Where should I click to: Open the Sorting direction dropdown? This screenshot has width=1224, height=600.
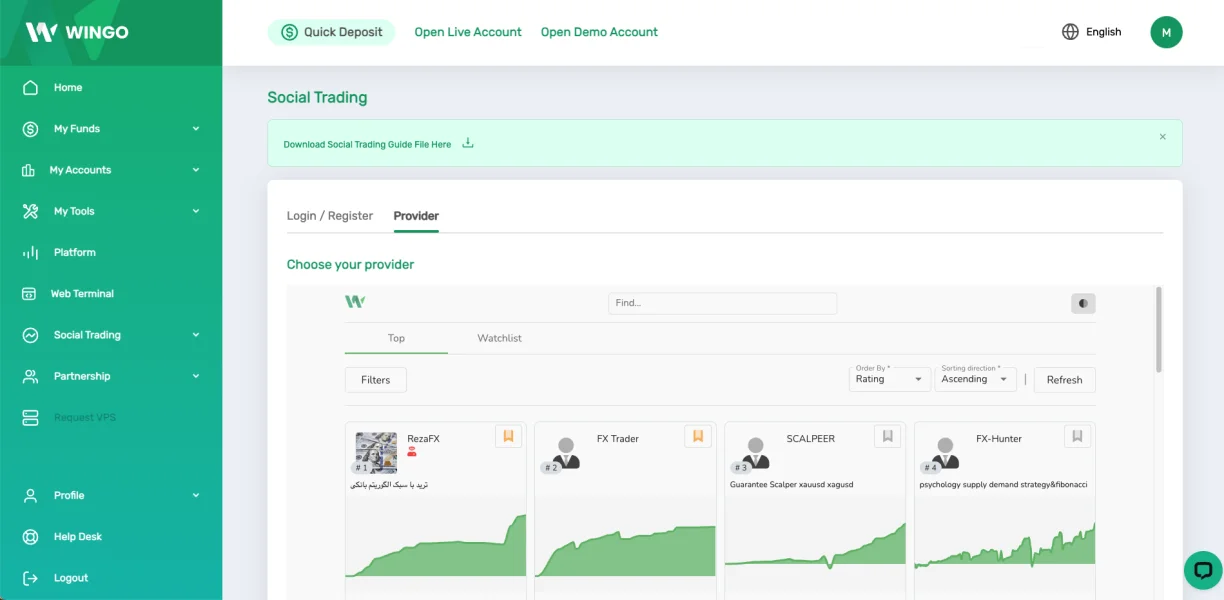(975, 380)
